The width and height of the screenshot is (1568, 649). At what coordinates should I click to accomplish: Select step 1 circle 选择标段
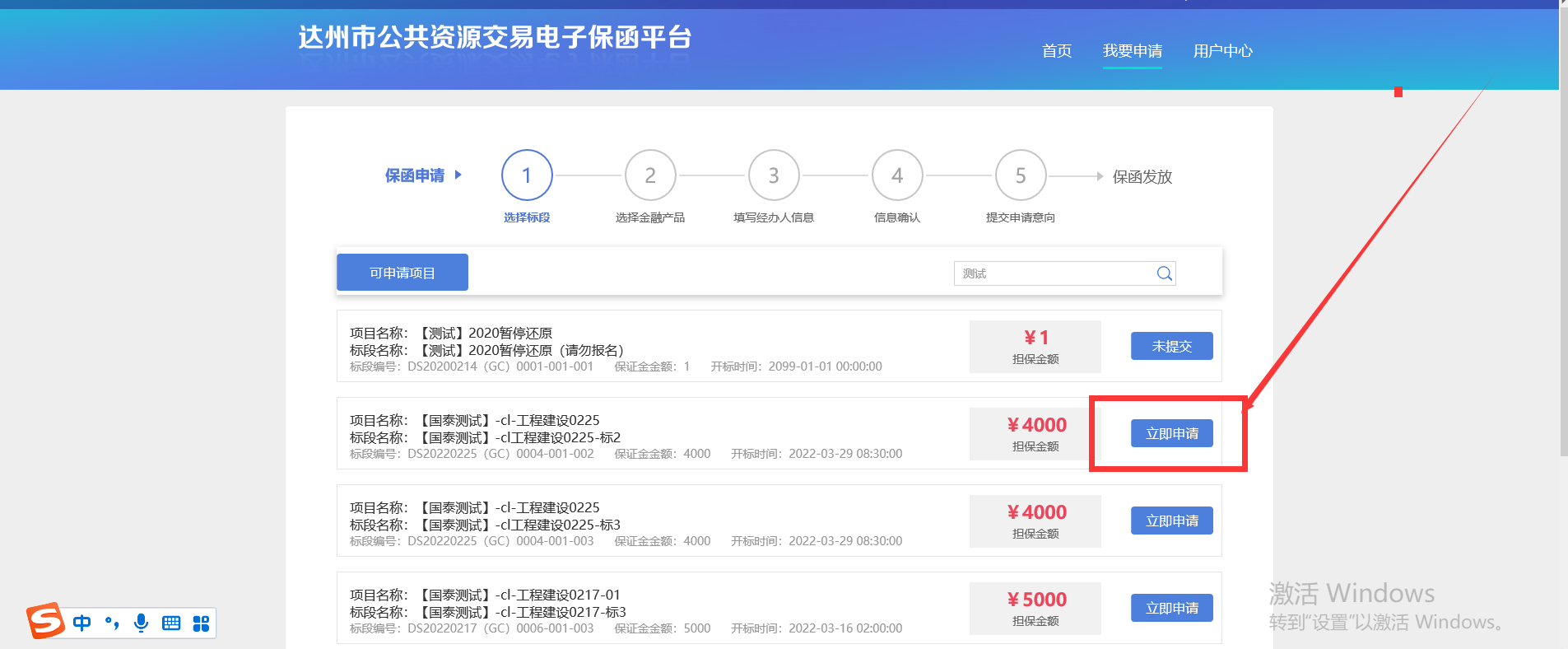point(527,175)
